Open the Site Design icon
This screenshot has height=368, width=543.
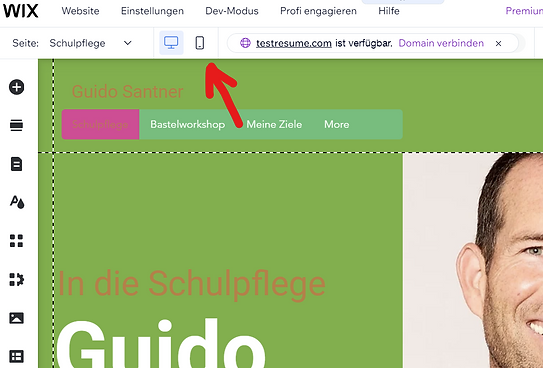(x=17, y=202)
